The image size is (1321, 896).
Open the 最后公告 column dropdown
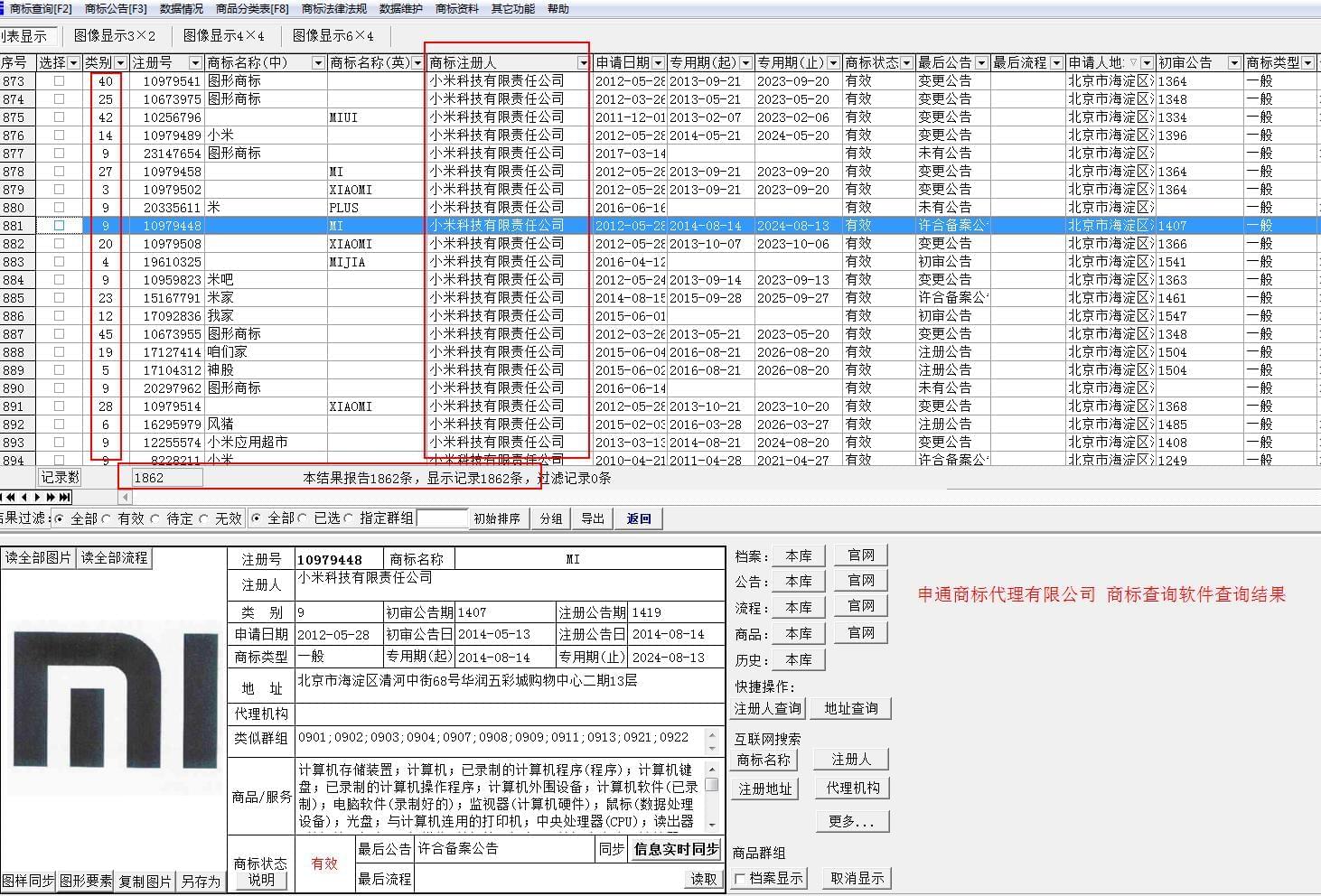(980, 62)
